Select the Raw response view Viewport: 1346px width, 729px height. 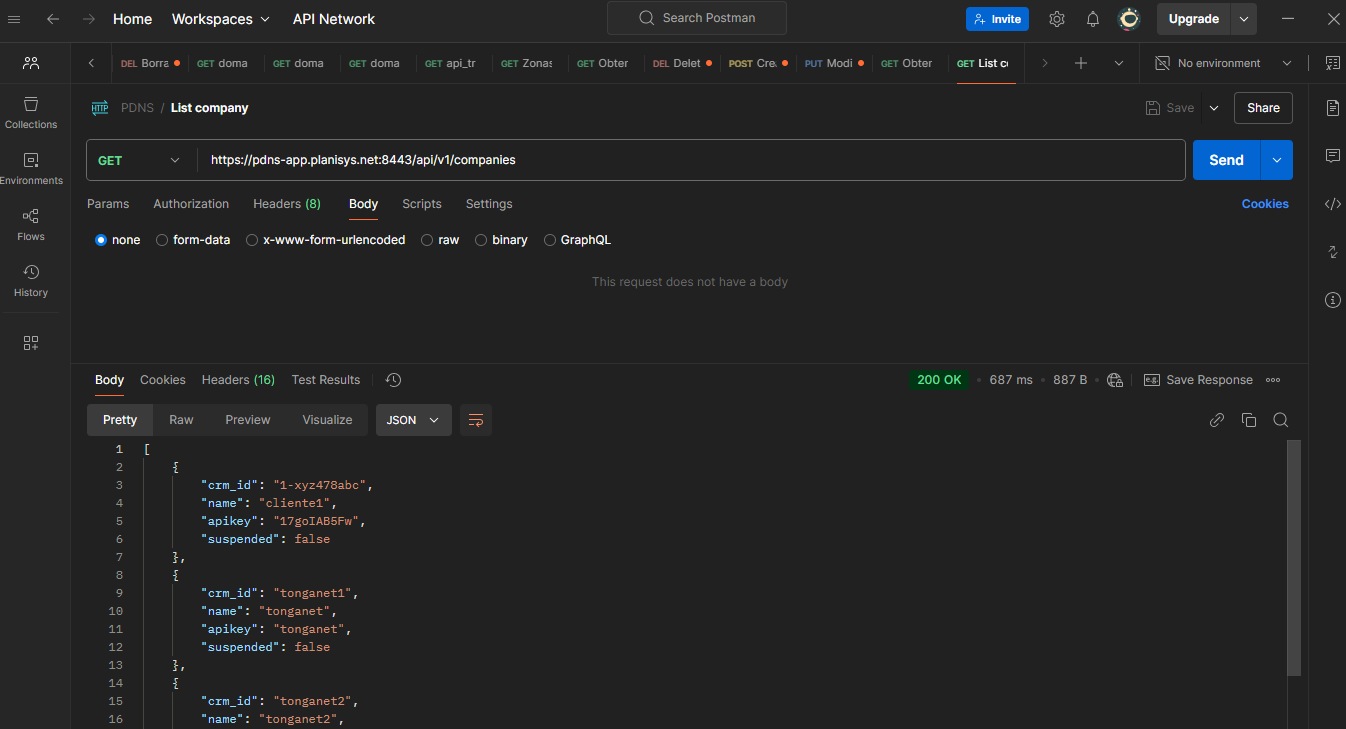(x=181, y=420)
